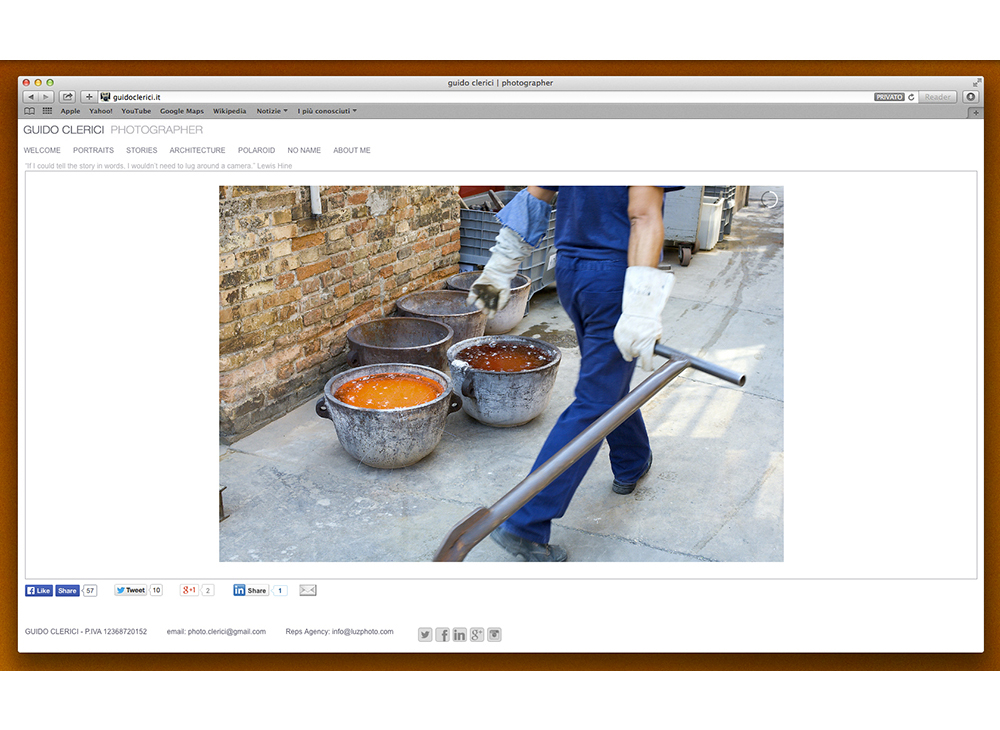Open the Apple bookmark
Viewport: 1000px width, 730px height.
pyautogui.click(x=70, y=111)
